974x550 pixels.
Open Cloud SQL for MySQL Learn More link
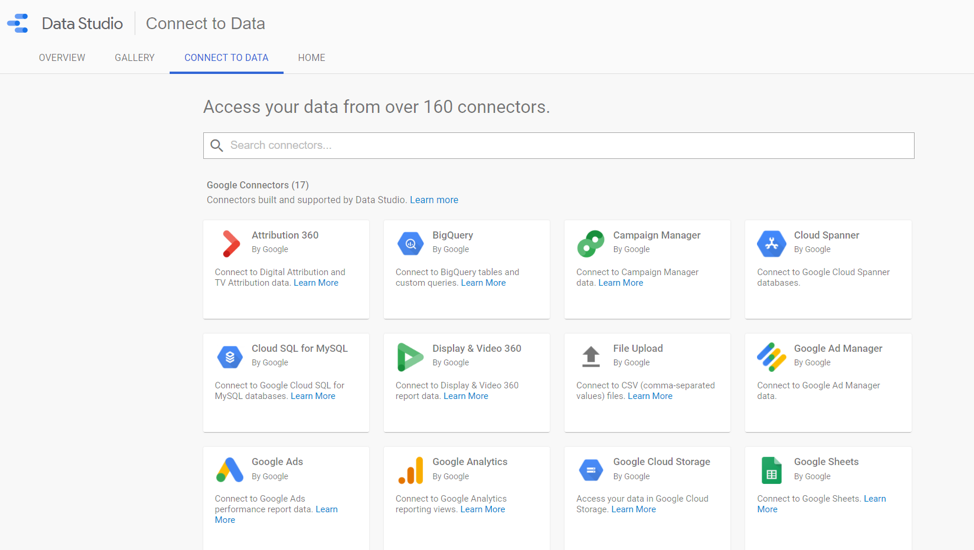point(312,396)
